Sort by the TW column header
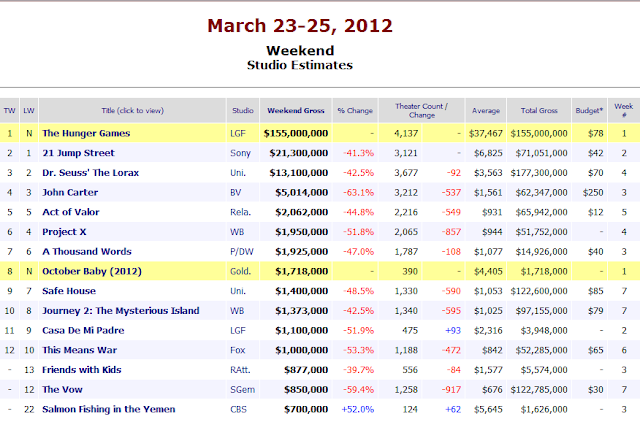Image resolution: width=640 pixels, height=422 pixels. point(9,111)
